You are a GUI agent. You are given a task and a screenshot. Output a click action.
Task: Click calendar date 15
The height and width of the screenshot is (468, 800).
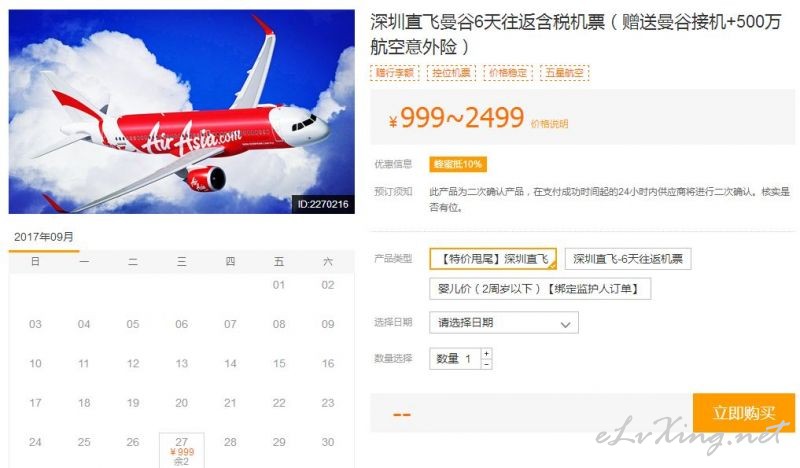pos(279,363)
